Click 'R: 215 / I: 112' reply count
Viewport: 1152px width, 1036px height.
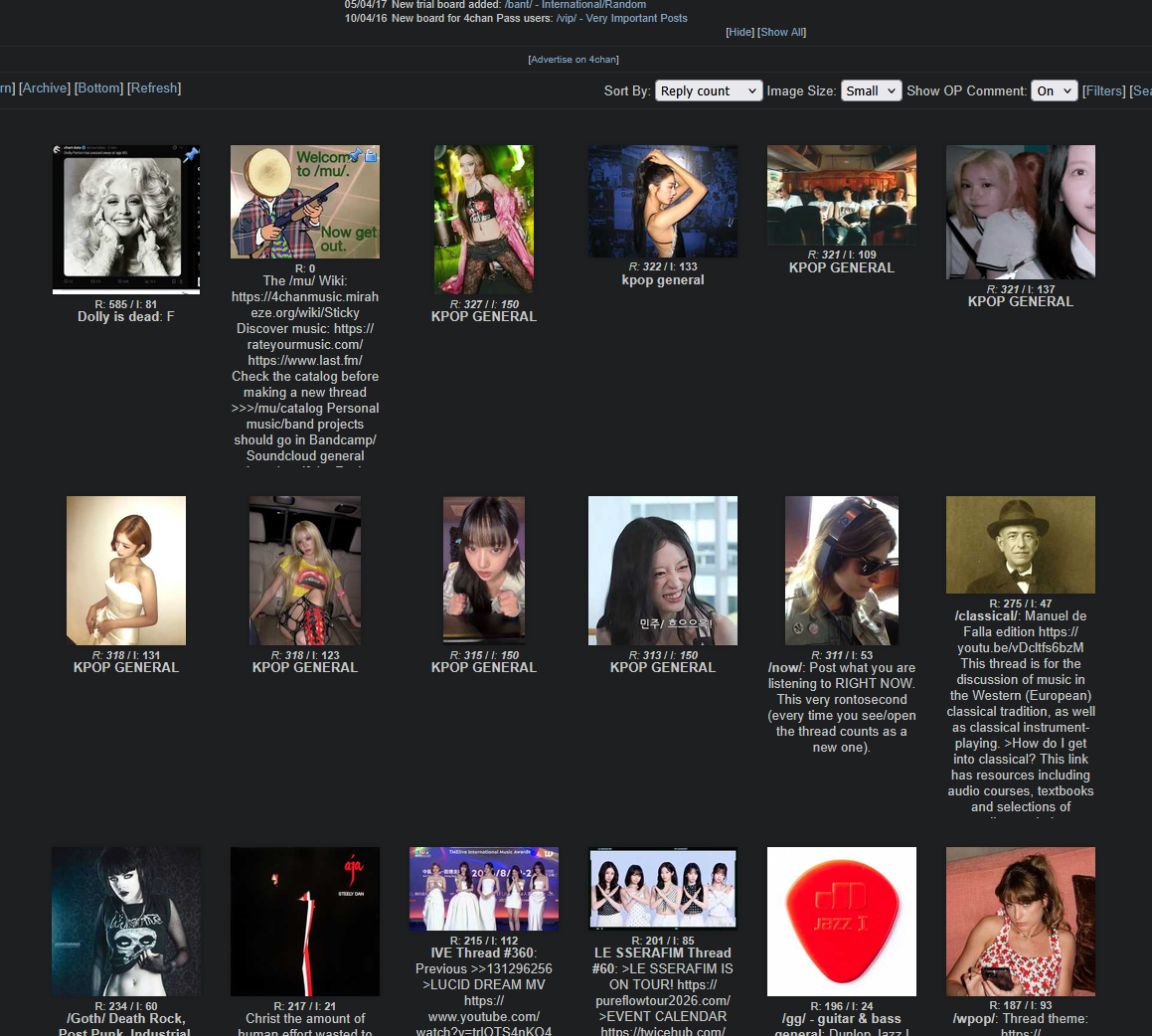coord(483,942)
